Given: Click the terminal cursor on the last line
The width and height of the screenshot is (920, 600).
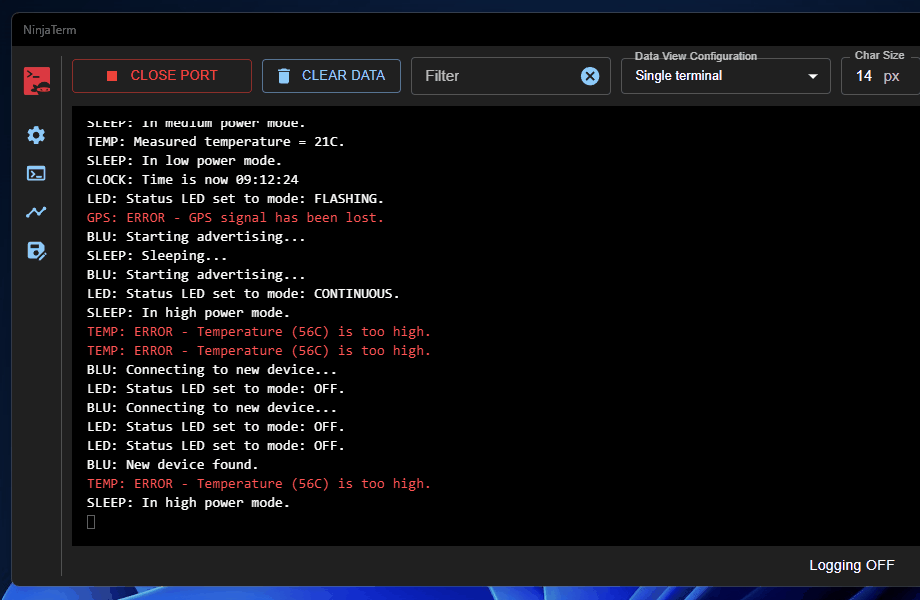Looking at the screenshot, I should point(91,522).
